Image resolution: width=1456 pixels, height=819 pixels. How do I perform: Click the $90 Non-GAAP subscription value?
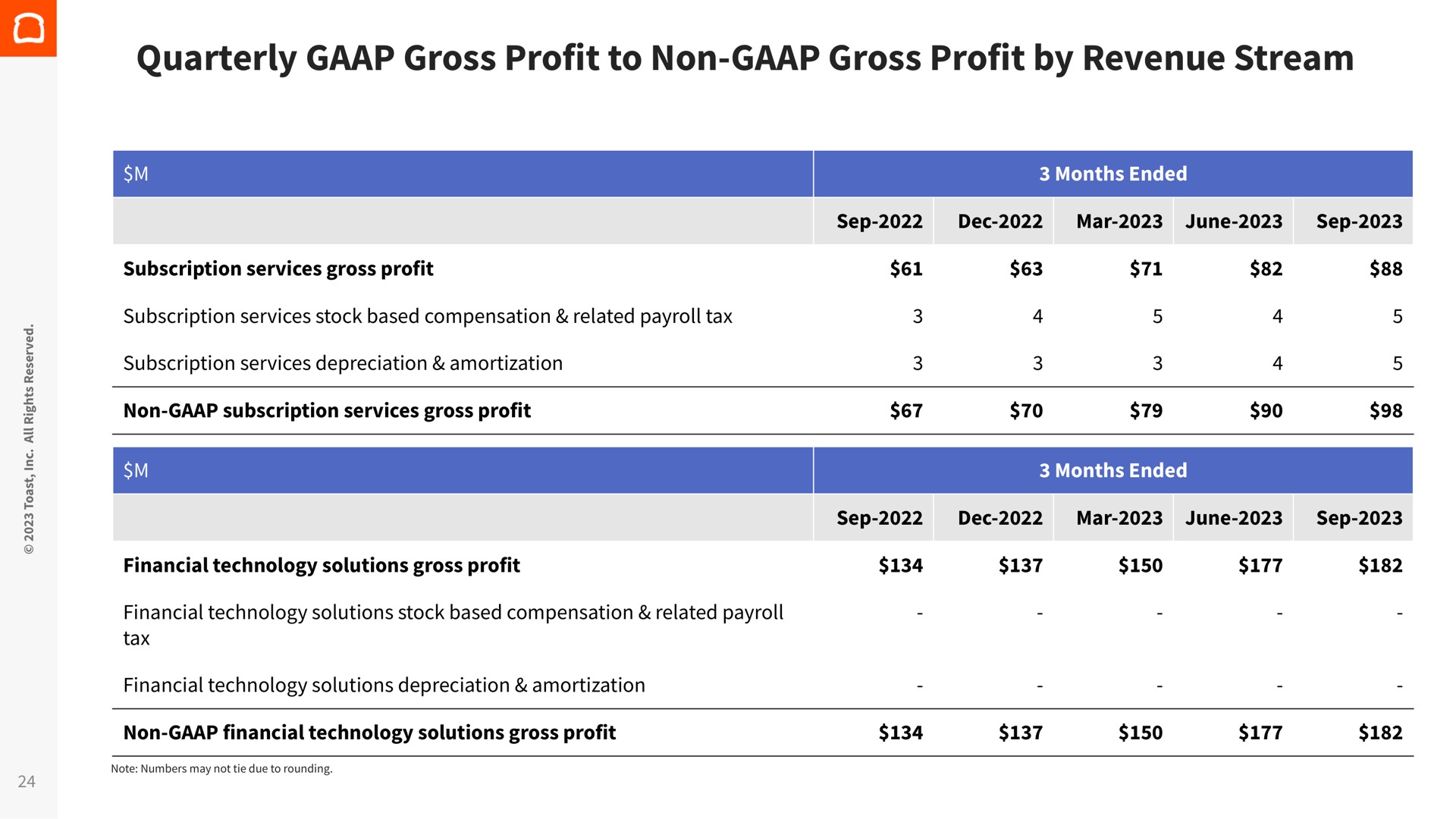[1266, 411]
